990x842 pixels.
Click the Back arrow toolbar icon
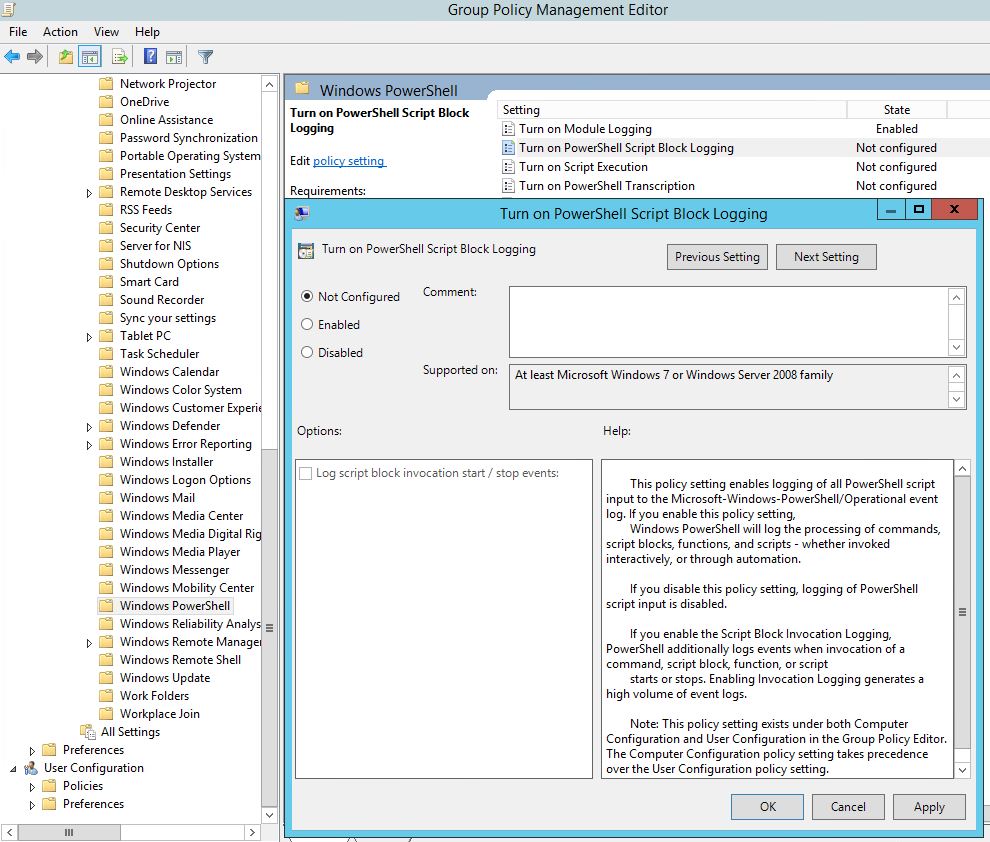coord(11,57)
